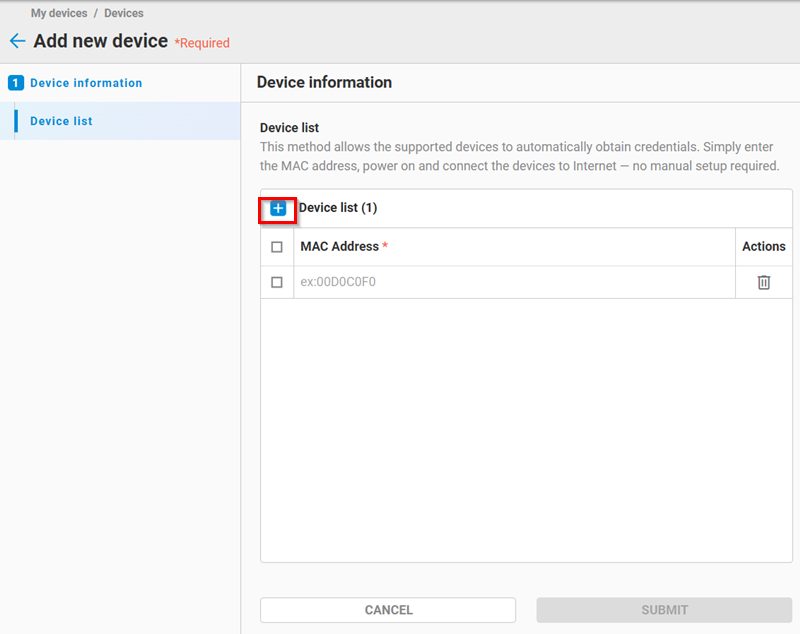Click the Add new device page title
The height and width of the screenshot is (634, 800).
[100, 42]
